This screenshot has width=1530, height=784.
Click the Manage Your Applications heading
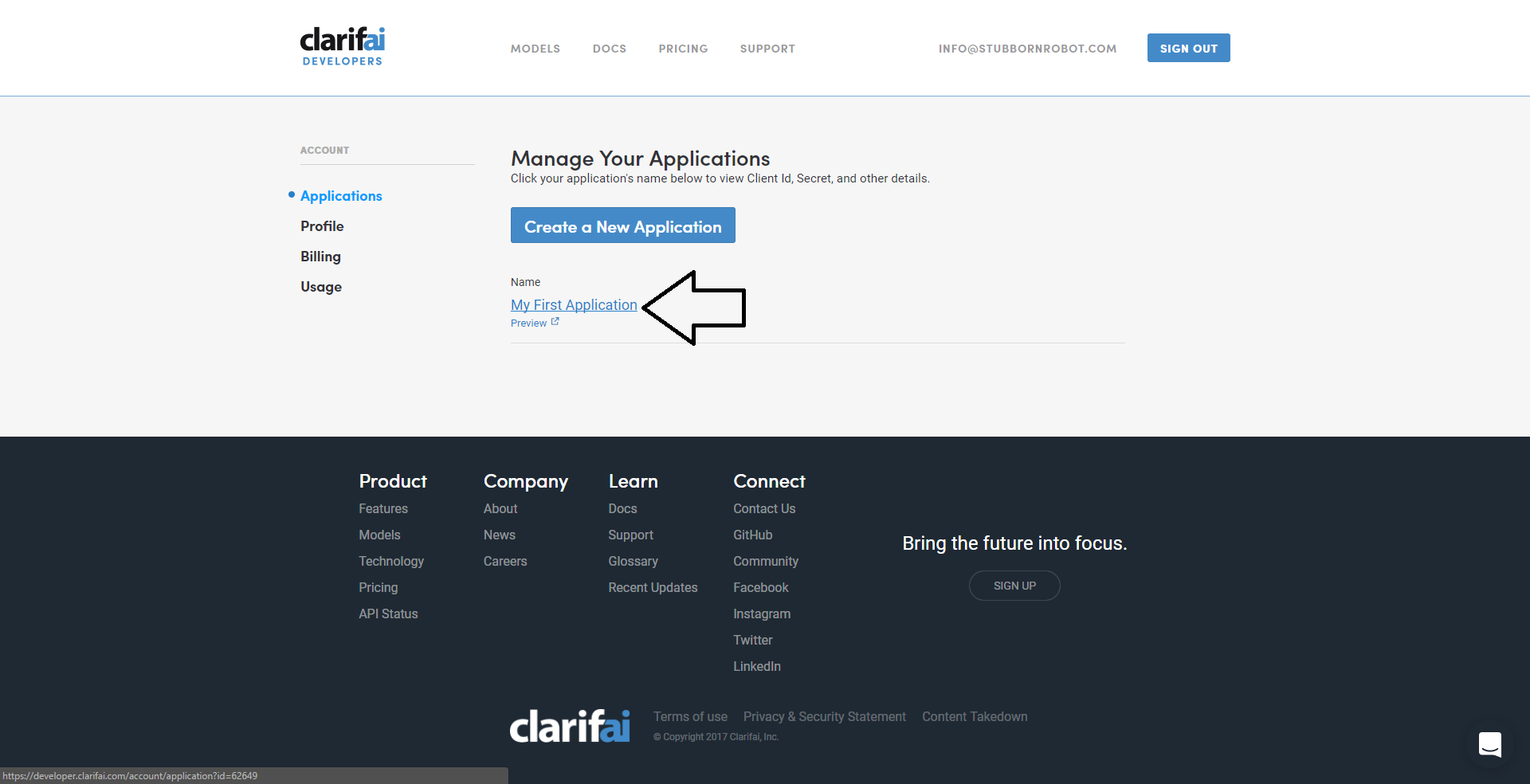(641, 159)
